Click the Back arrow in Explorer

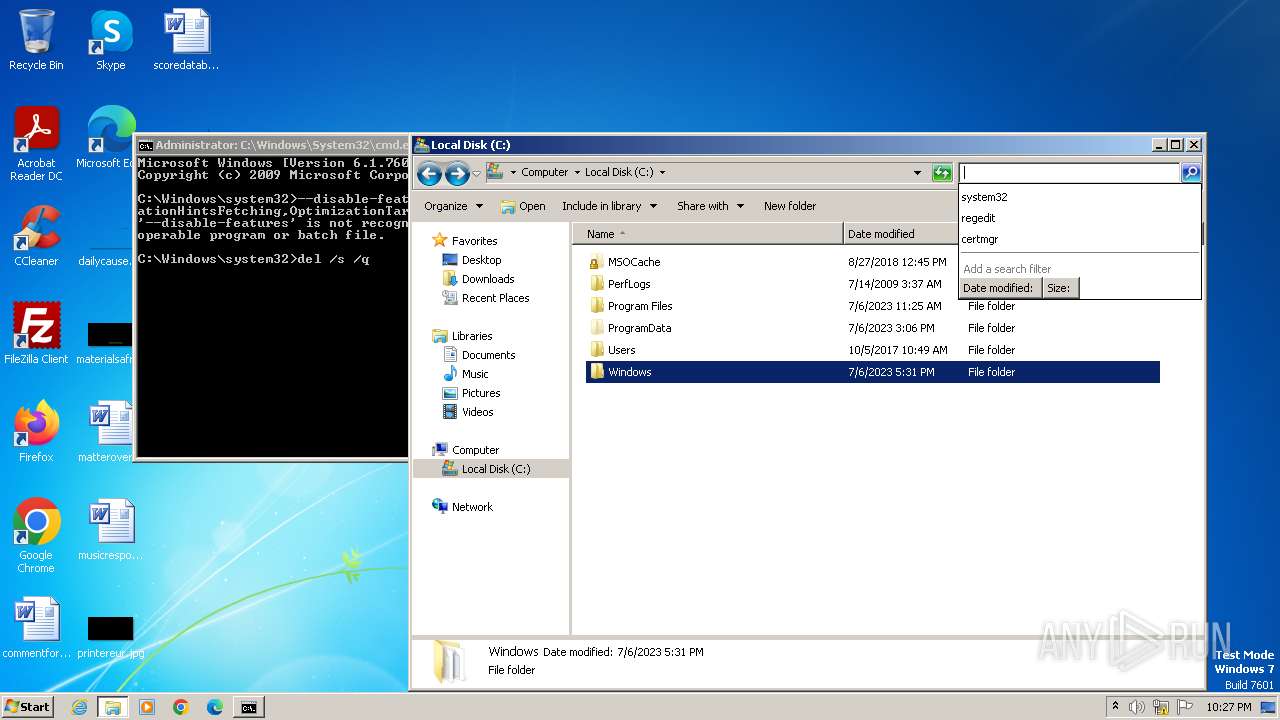(429, 174)
